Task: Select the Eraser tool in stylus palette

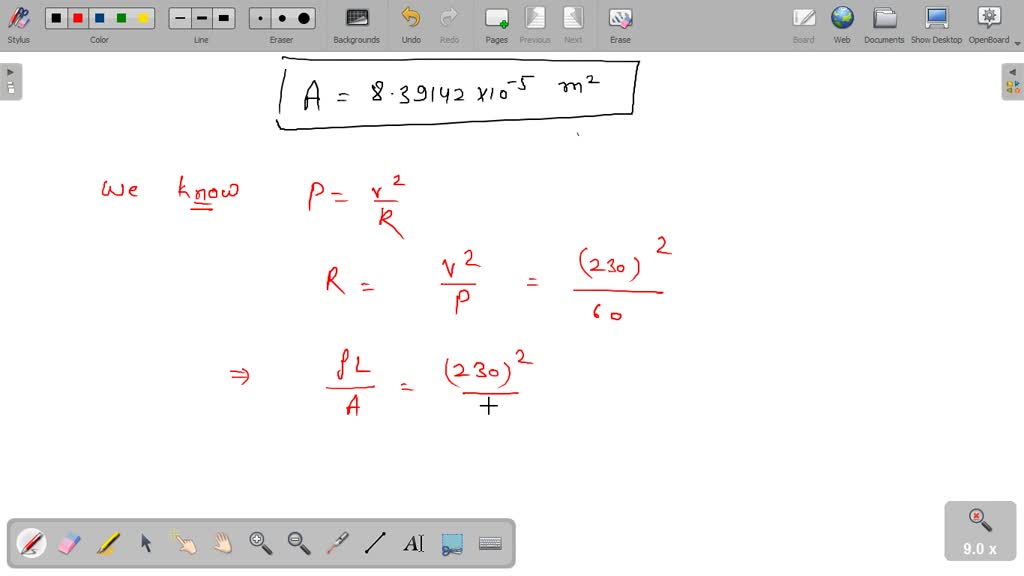Action: click(69, 543)
